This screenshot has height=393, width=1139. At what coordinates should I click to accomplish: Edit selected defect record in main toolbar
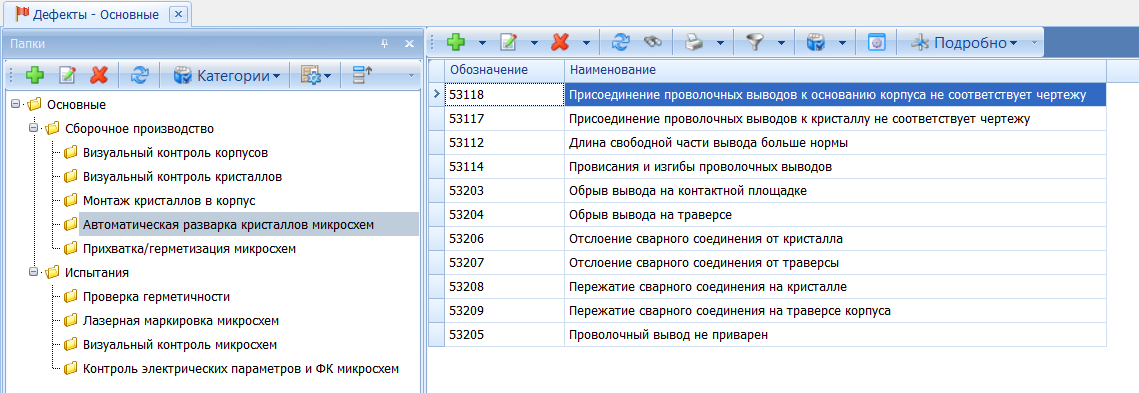tap(508, 43)
